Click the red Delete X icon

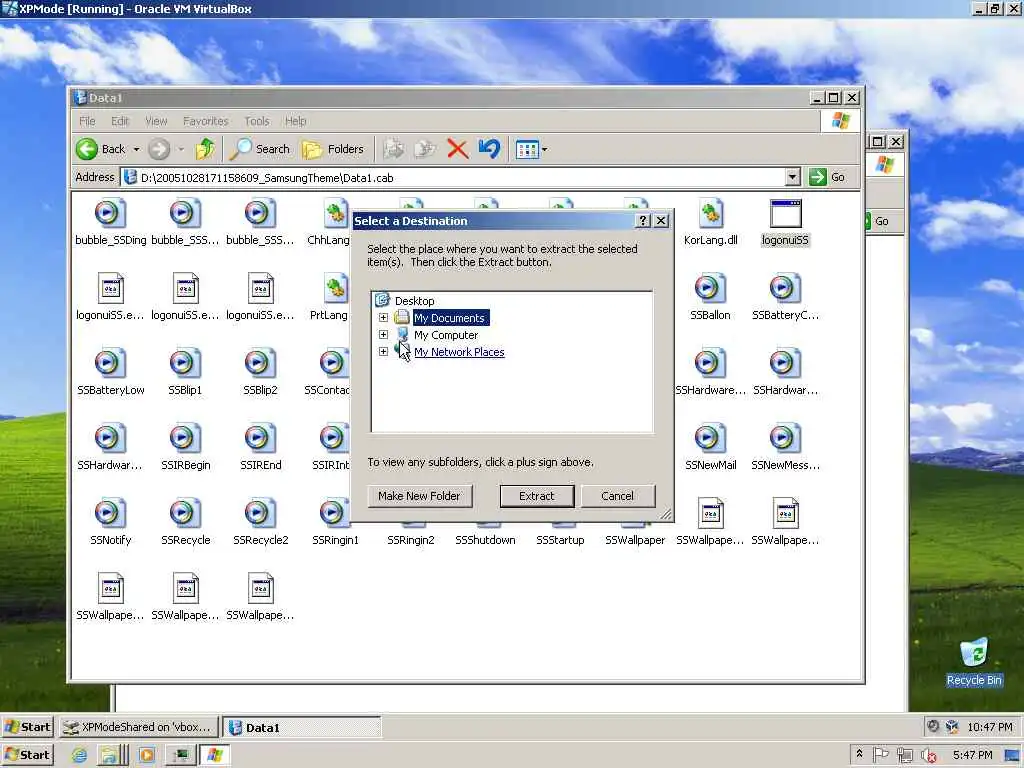457,150
